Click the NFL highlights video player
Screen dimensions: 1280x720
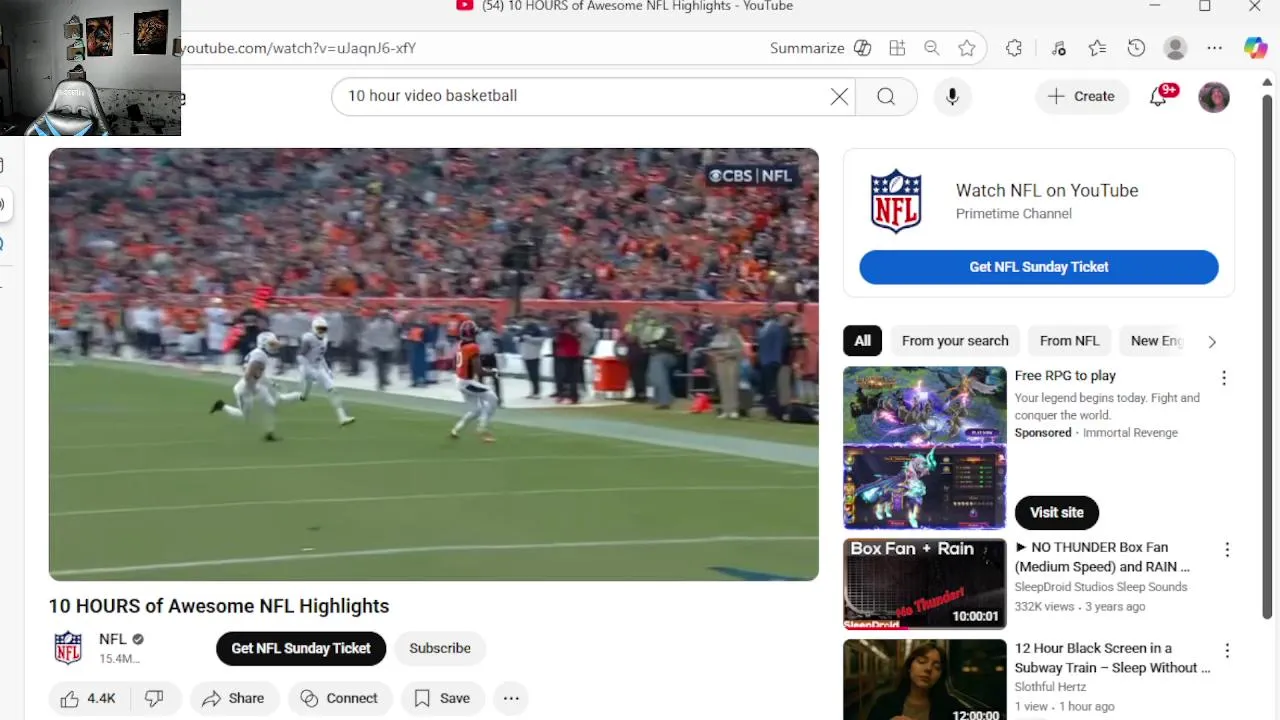tap(434, 364)
